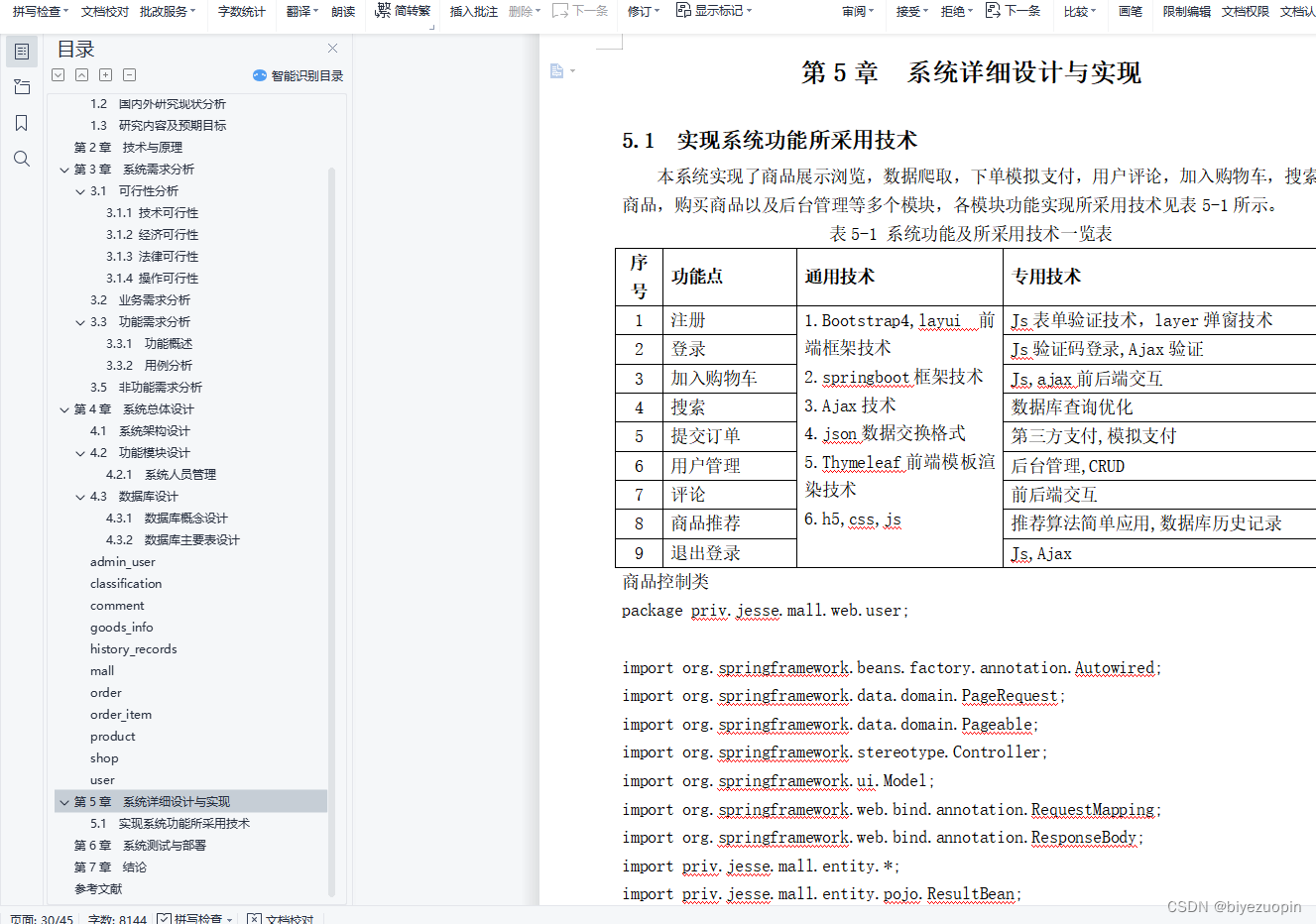
Task: Click the plus expand-all icon in outline
Action: [105, 75]
